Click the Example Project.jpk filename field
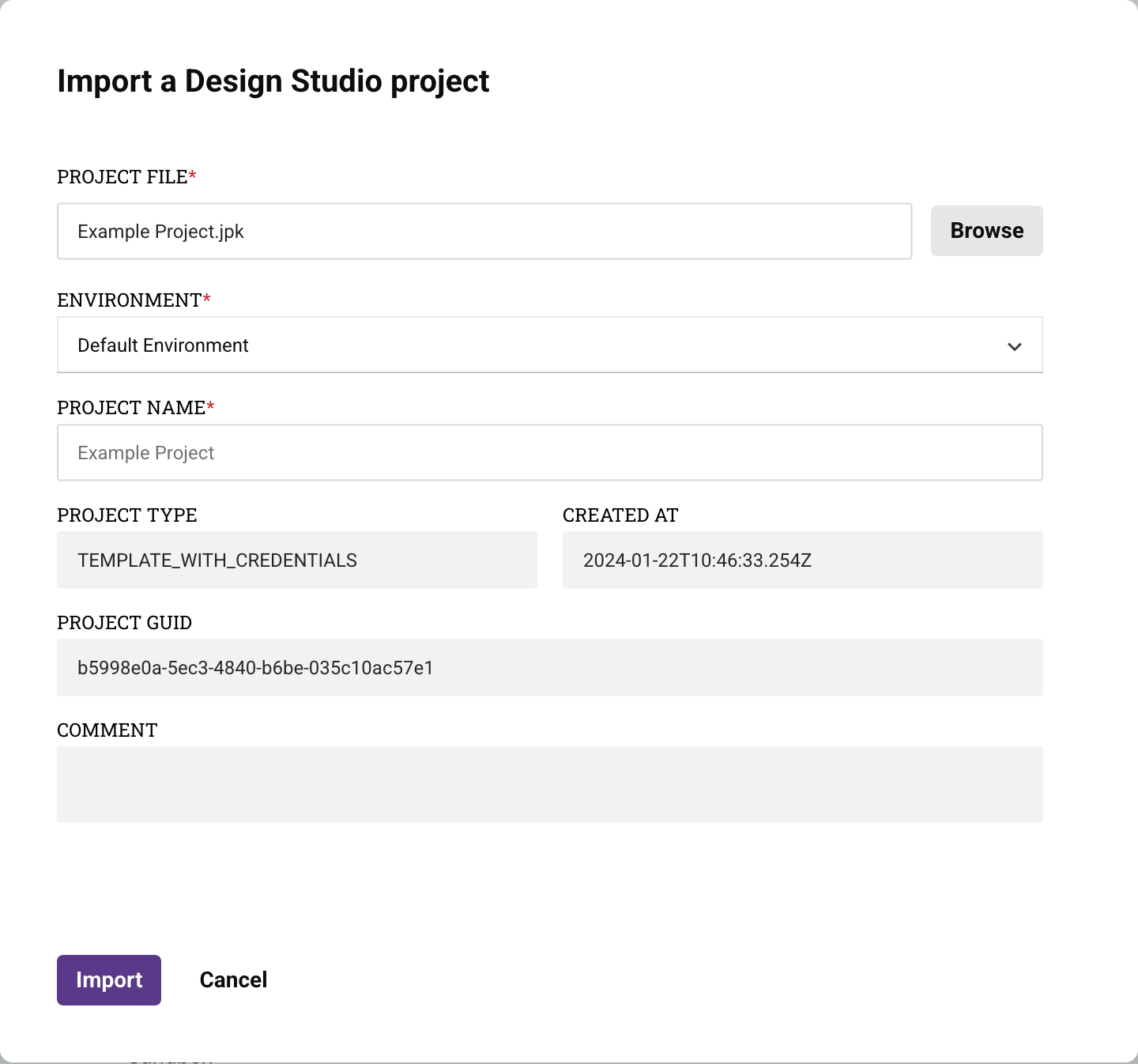 pos(484,231)
